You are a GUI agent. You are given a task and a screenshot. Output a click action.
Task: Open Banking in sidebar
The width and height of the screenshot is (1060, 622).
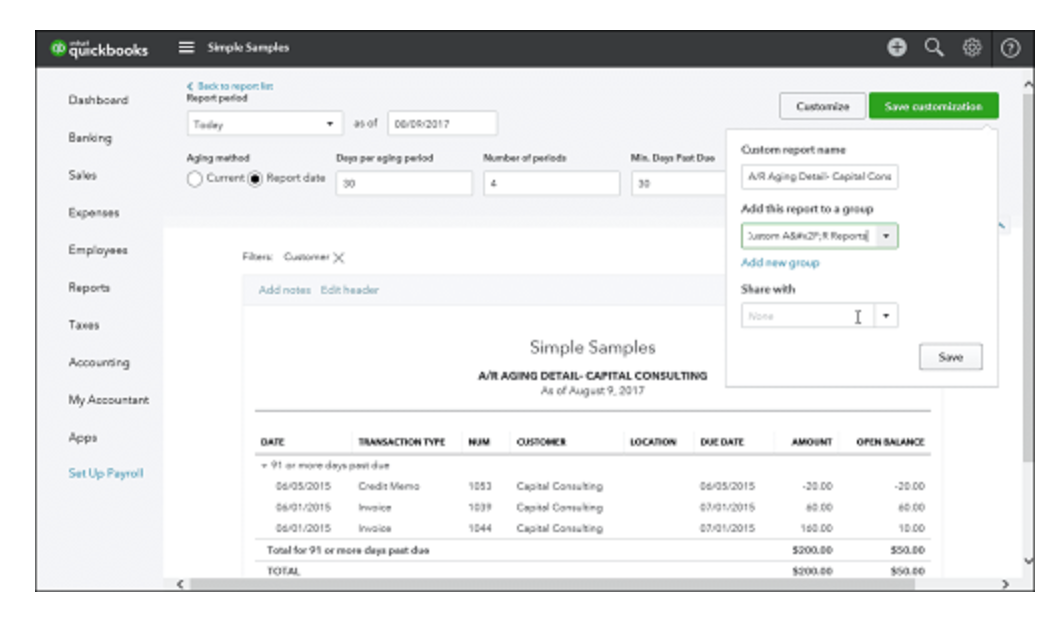click(90, 138)
